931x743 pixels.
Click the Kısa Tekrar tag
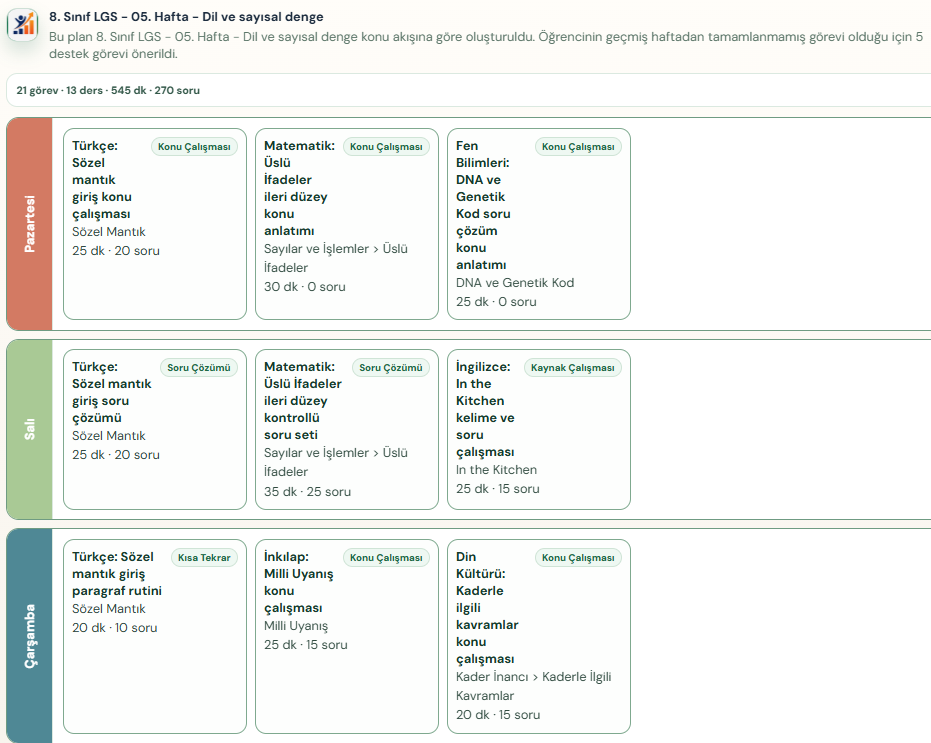click(204, 558)
